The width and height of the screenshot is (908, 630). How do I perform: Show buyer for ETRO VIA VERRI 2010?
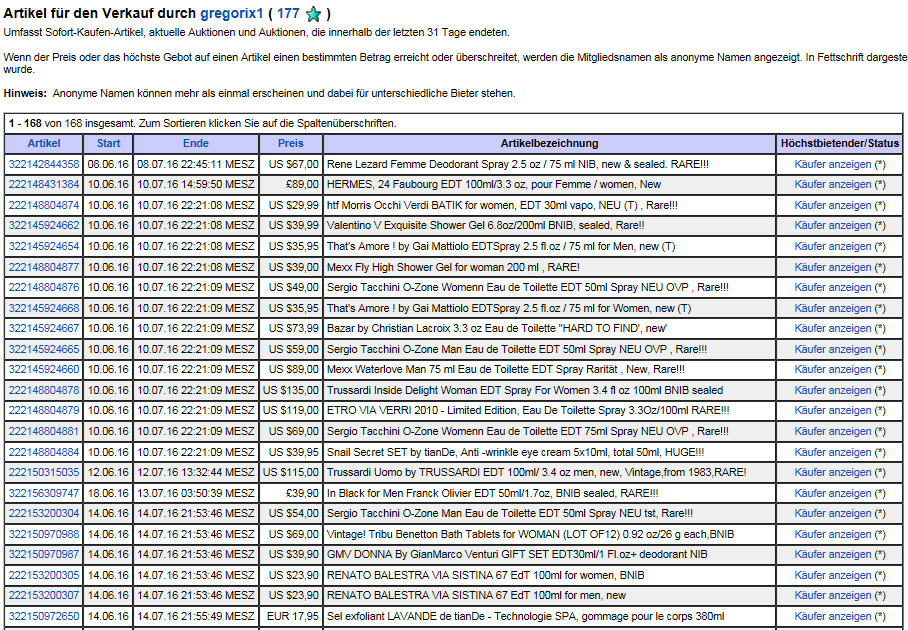pyautogui.click(x=833, y=411)
